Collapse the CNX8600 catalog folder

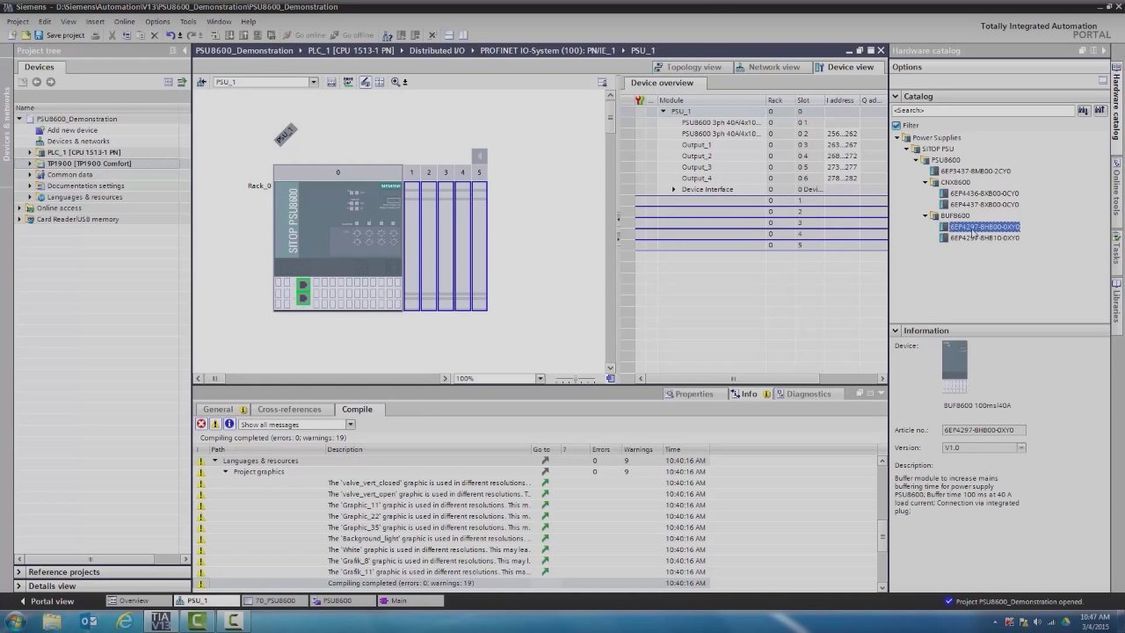coord(926,182)
